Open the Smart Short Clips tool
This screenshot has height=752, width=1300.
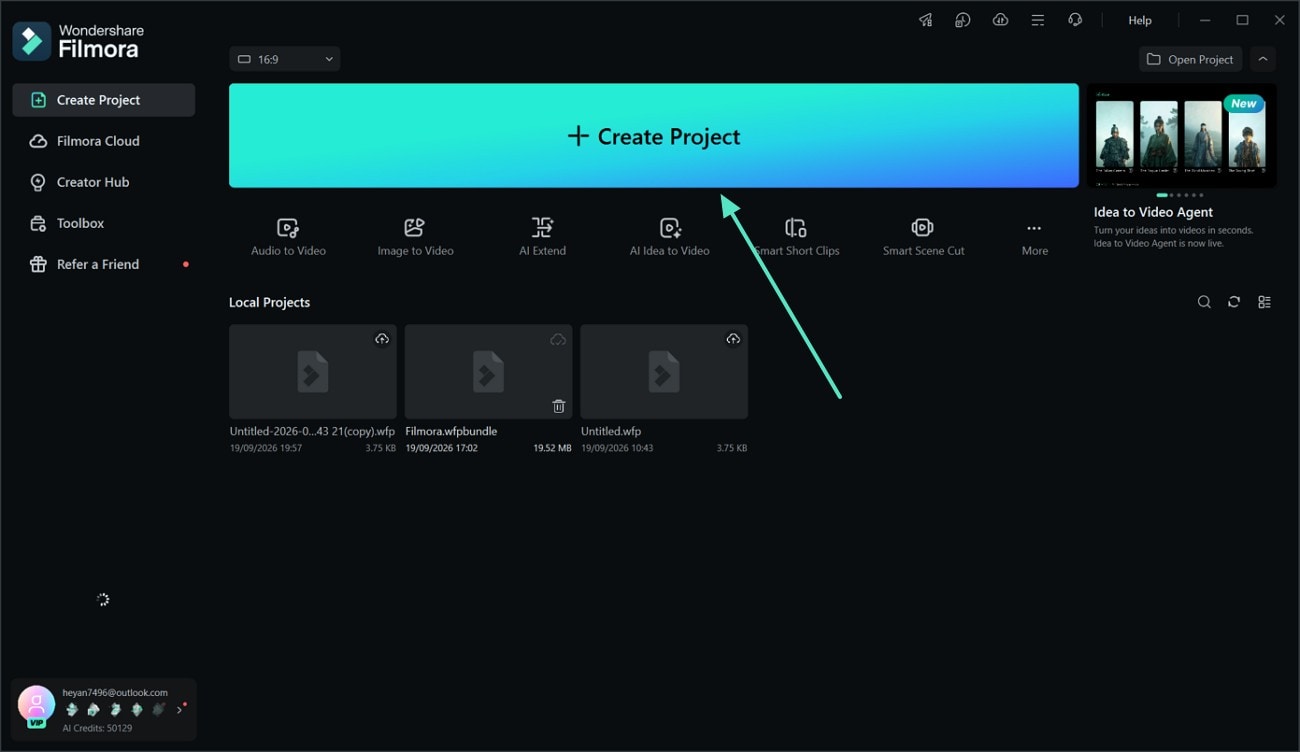pyautogui.click(x=796, y=237)
